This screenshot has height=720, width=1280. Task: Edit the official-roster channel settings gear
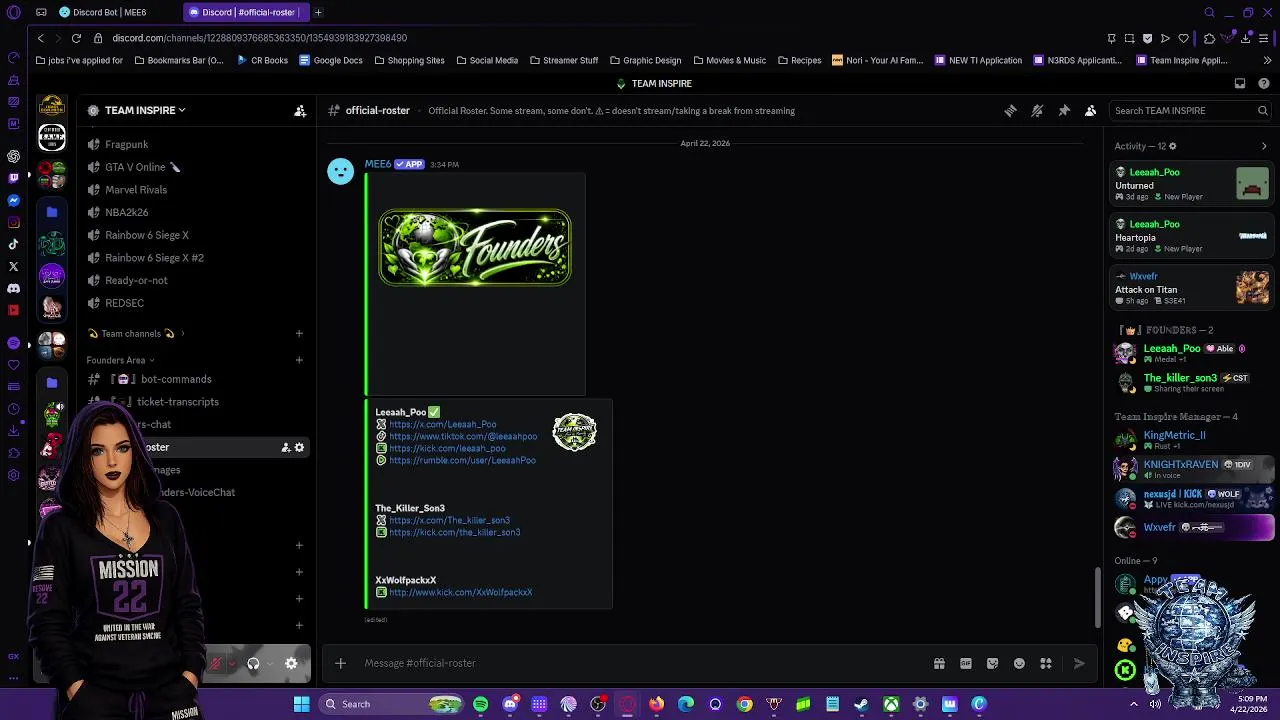tap(299, 448)
